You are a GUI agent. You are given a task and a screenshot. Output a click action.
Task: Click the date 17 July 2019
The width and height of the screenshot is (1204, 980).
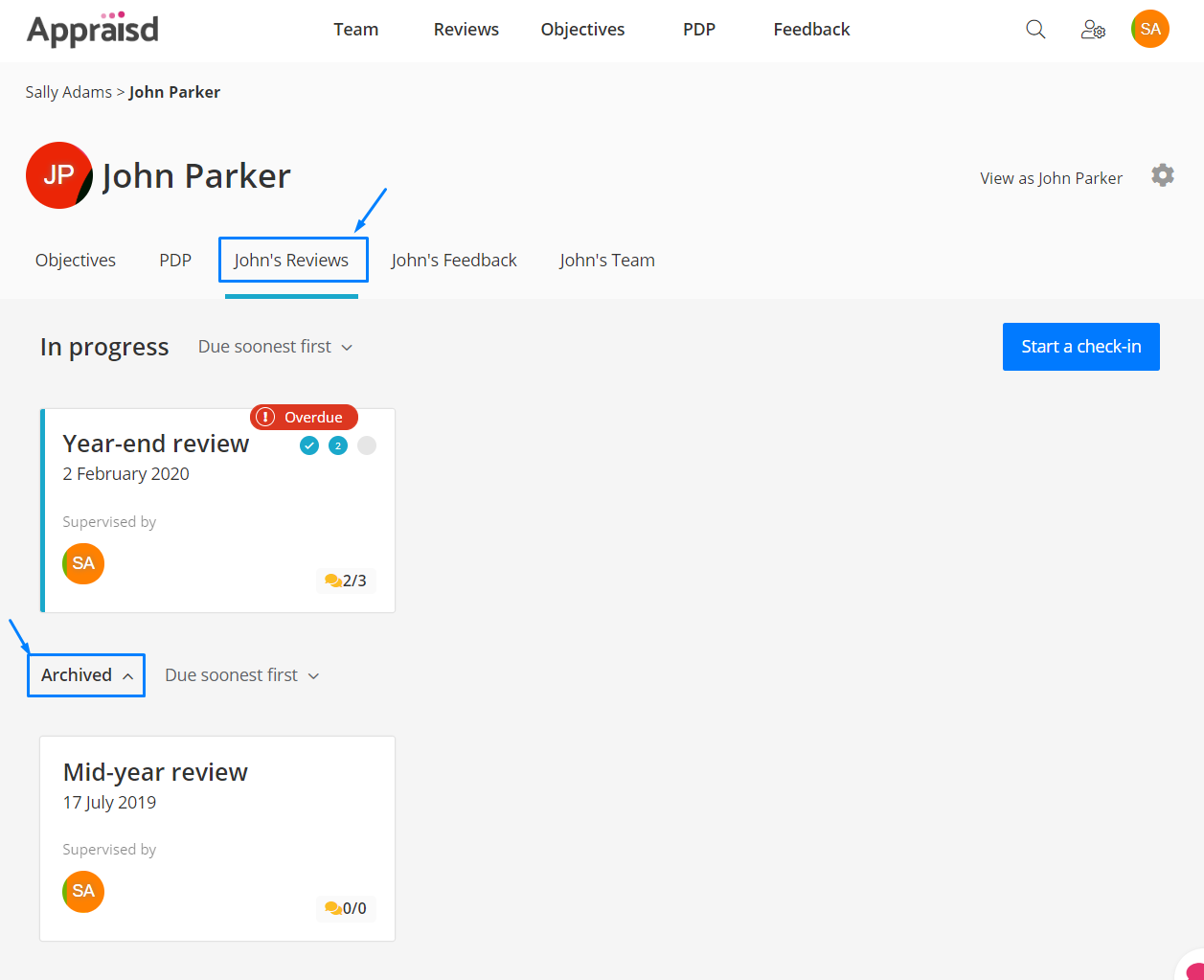click(x=109, y=803)
